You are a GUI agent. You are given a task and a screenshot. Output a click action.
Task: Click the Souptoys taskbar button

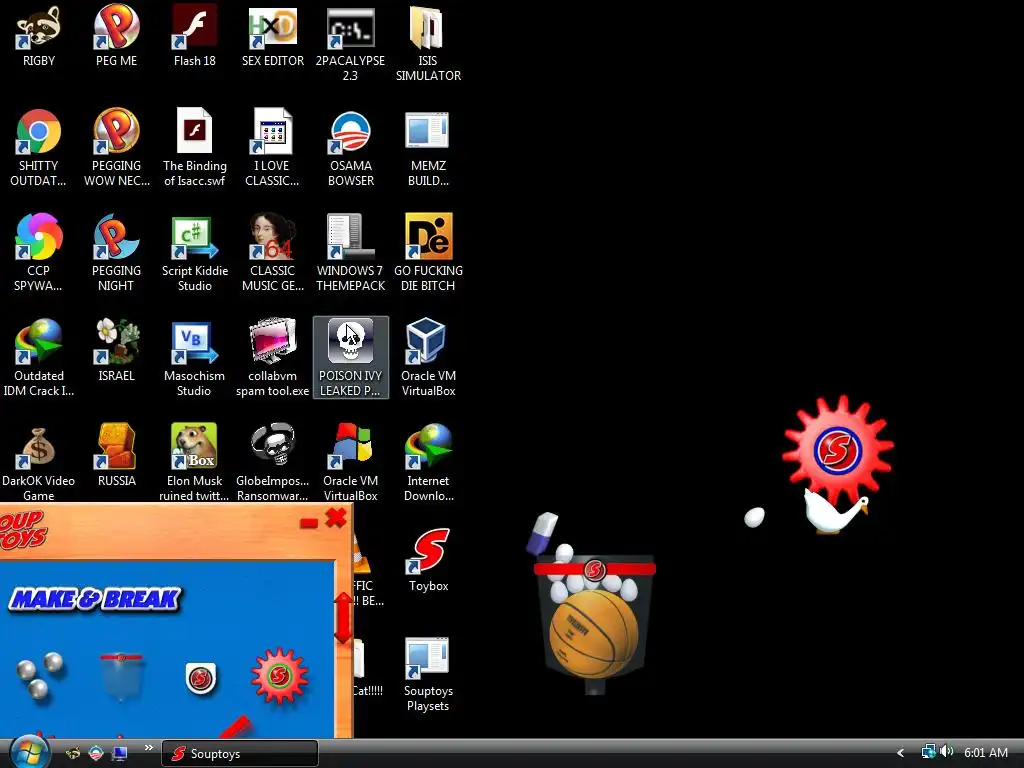[x=240, y=754]
